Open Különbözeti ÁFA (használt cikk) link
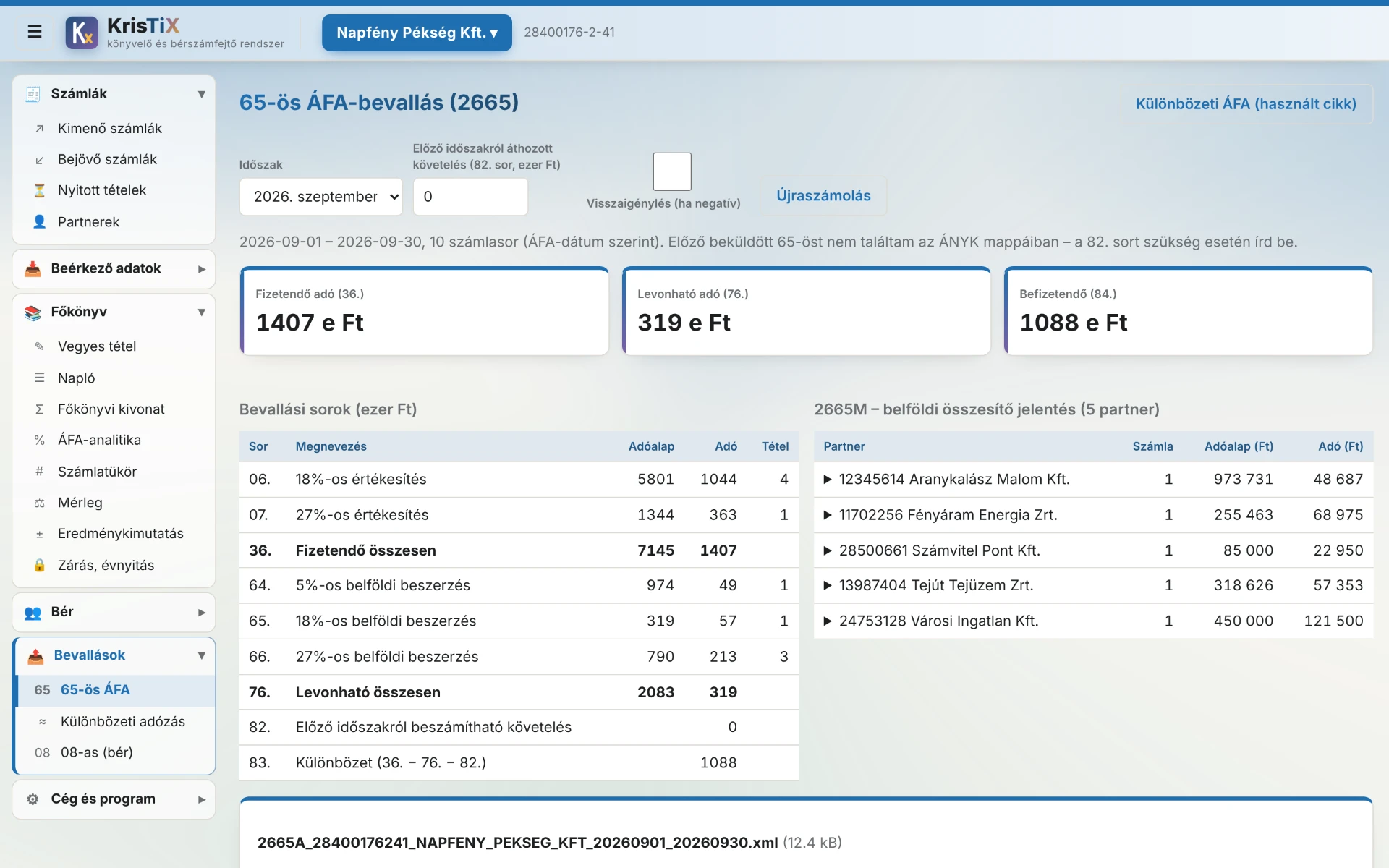Viewport: 1389px width, 868px height. point(1246,104)
